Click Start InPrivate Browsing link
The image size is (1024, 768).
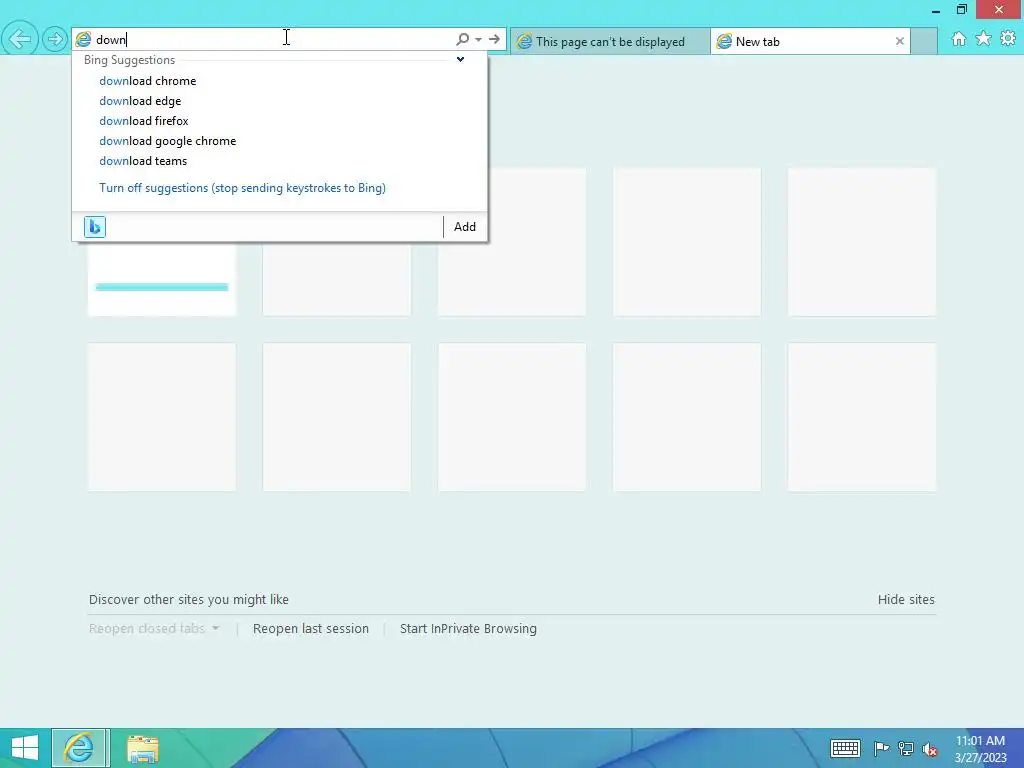coord(468,628)
